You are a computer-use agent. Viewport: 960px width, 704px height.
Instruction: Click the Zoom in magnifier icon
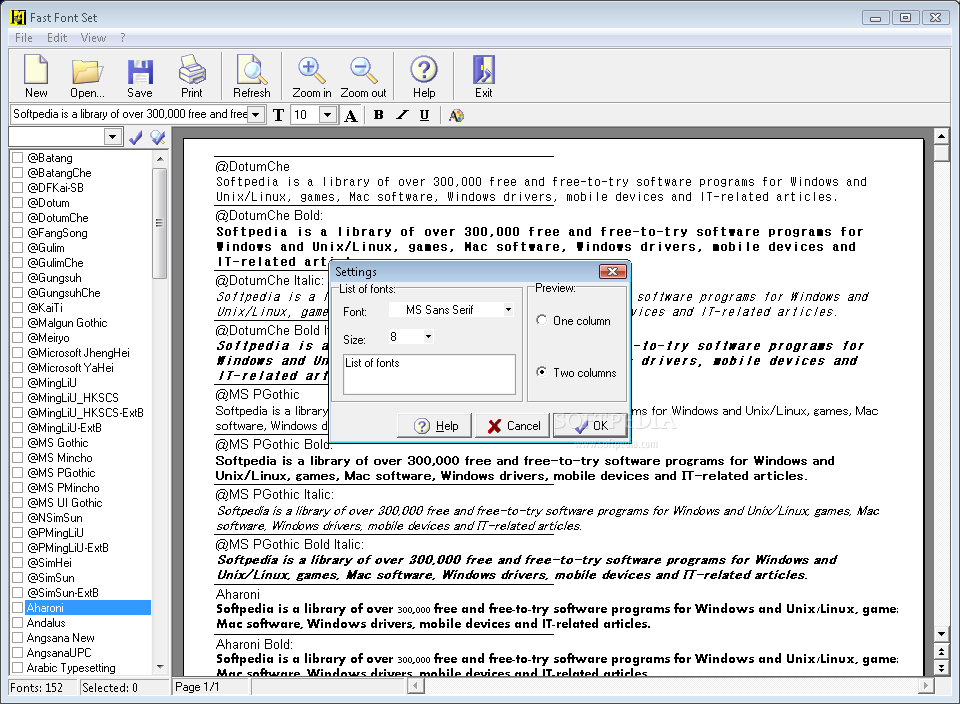tap(312, 76)
